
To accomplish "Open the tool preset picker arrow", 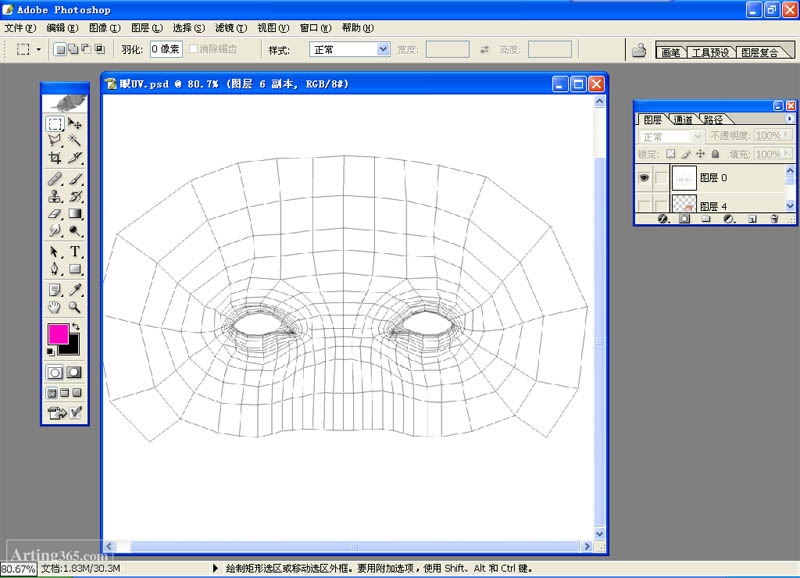I will click(x=38, y=49).
